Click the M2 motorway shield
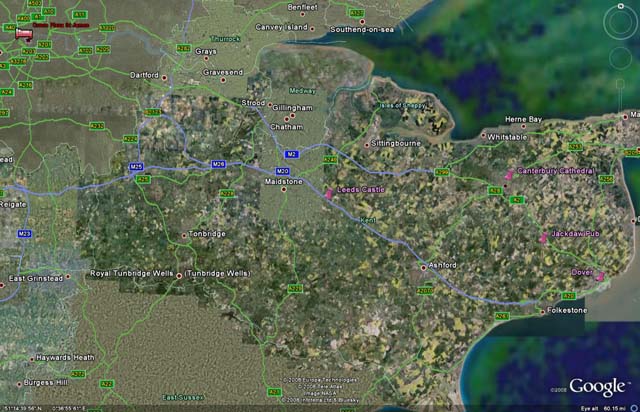Viewport: 640px width, 412px height. coord(291,154)
